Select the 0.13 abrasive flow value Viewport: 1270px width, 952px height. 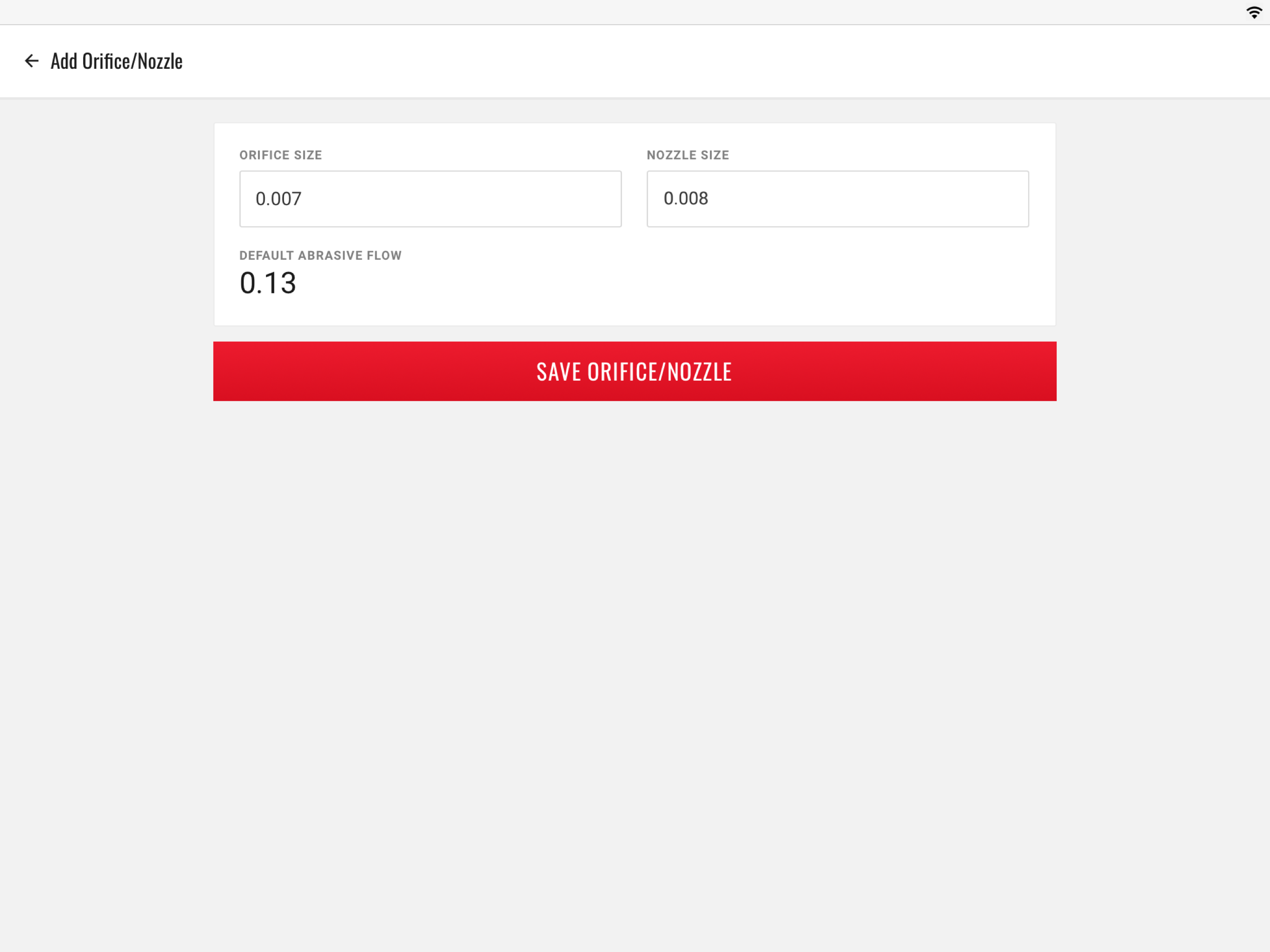click(x=268, y=283)
